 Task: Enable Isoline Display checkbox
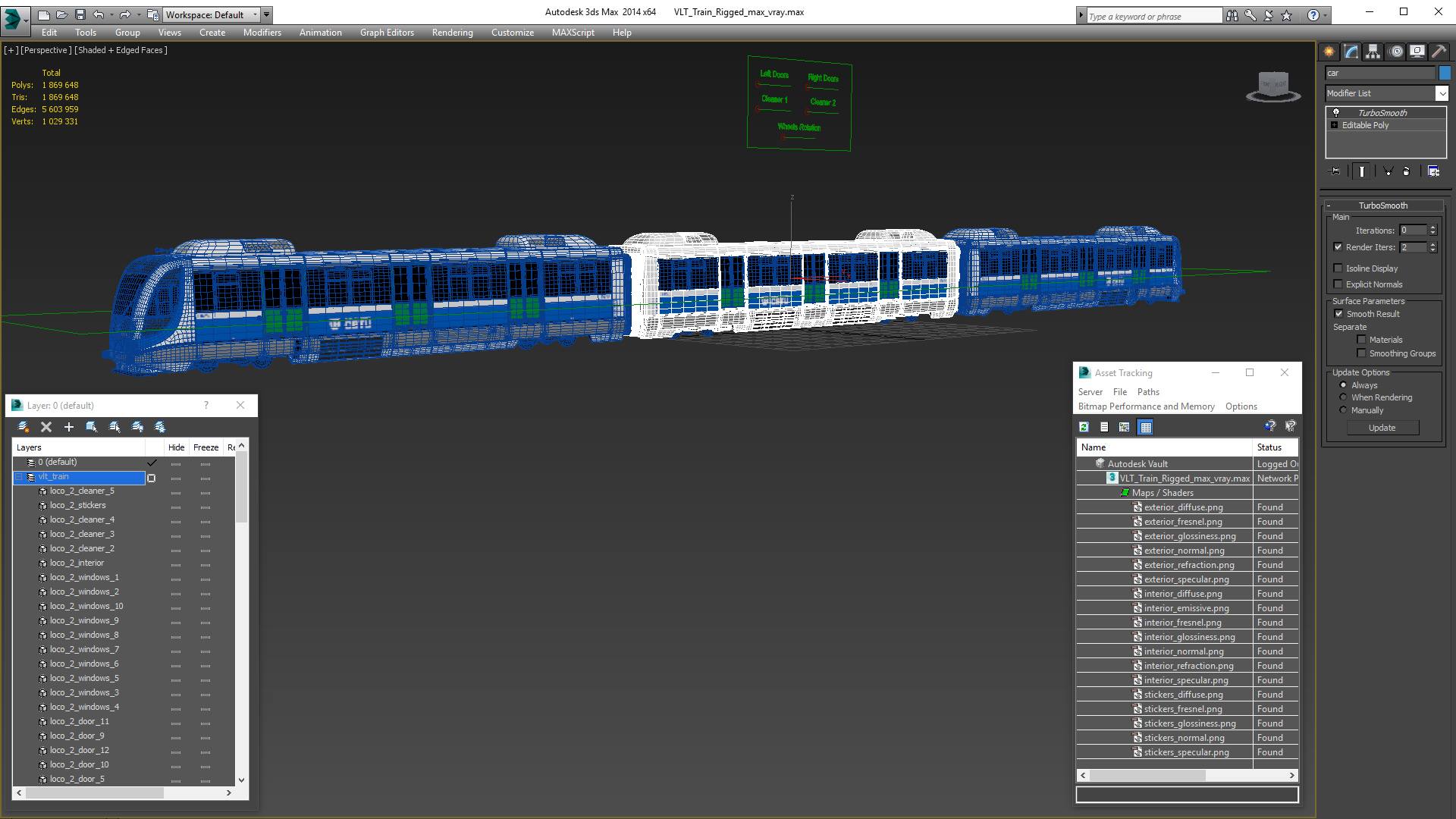[1338, 268]
